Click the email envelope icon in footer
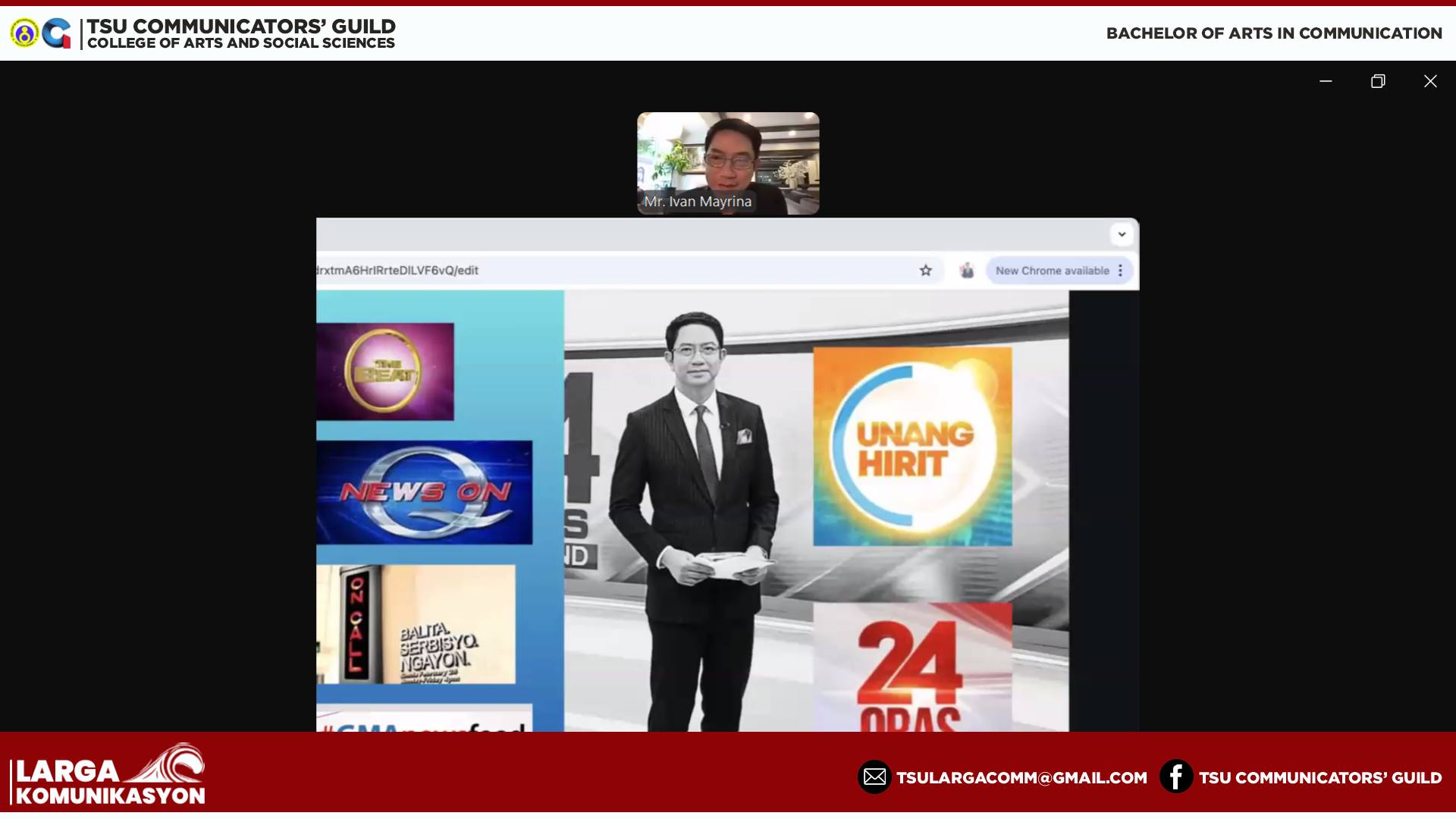The height and width of the screenshot is (819, 1456). (874, 777)
